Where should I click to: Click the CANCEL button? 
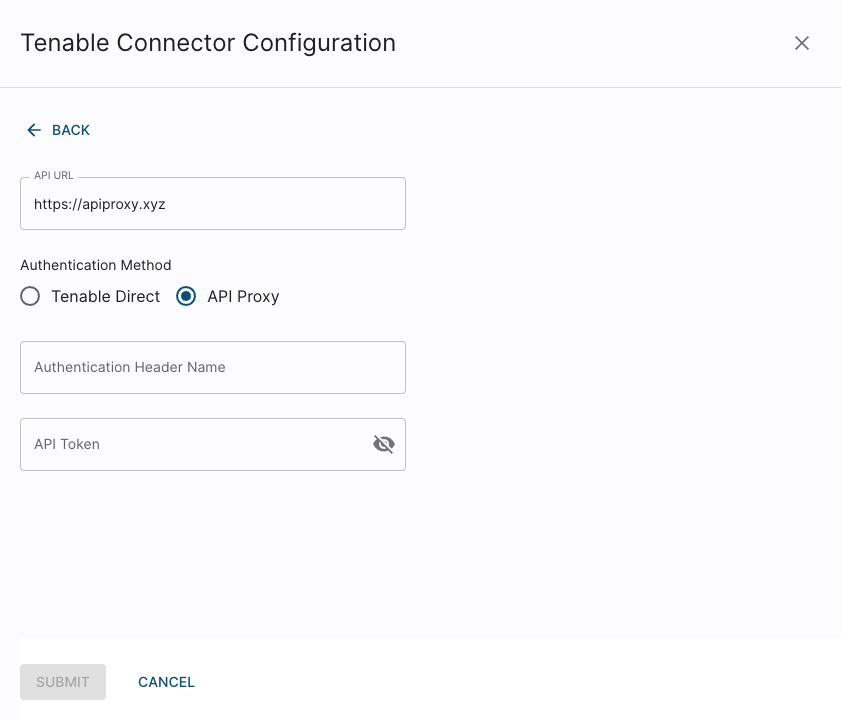[x=166, y=682]
